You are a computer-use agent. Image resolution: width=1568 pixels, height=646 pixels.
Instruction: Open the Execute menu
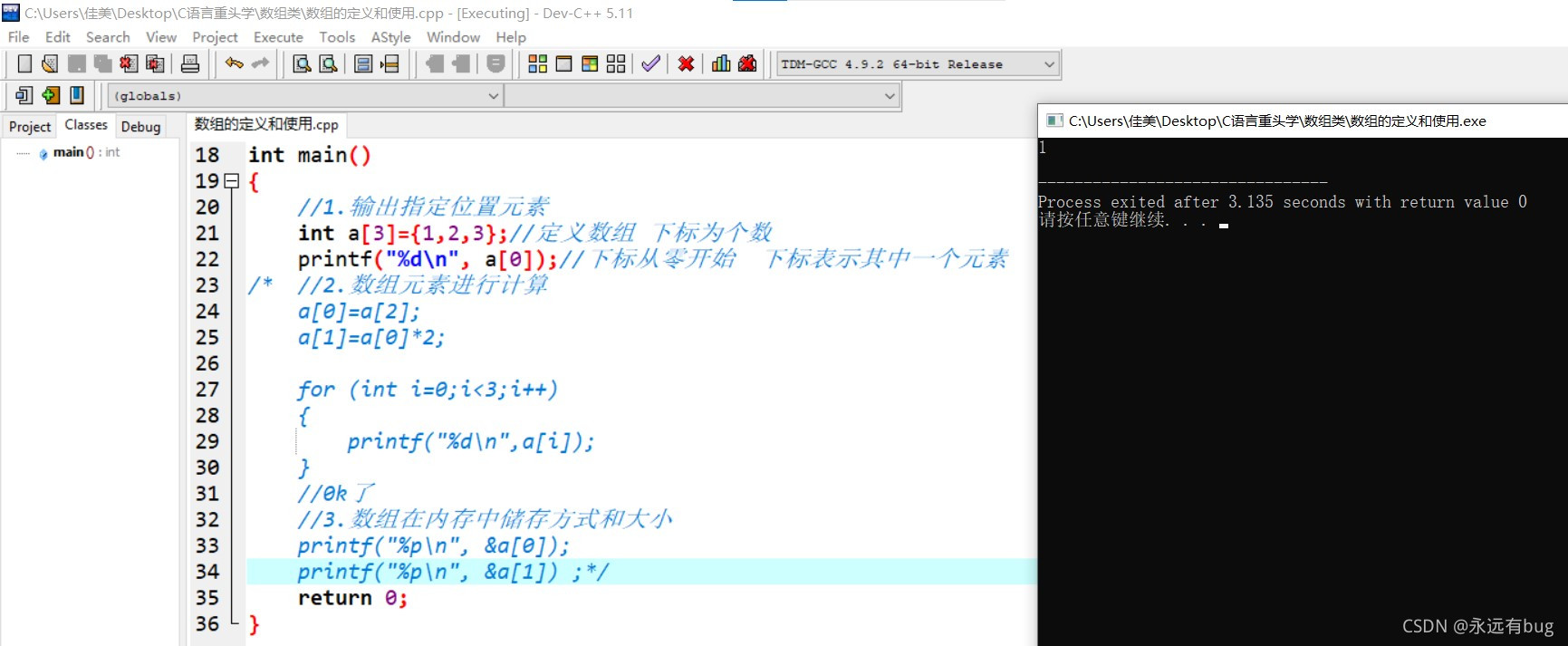[x=278, y=37]
